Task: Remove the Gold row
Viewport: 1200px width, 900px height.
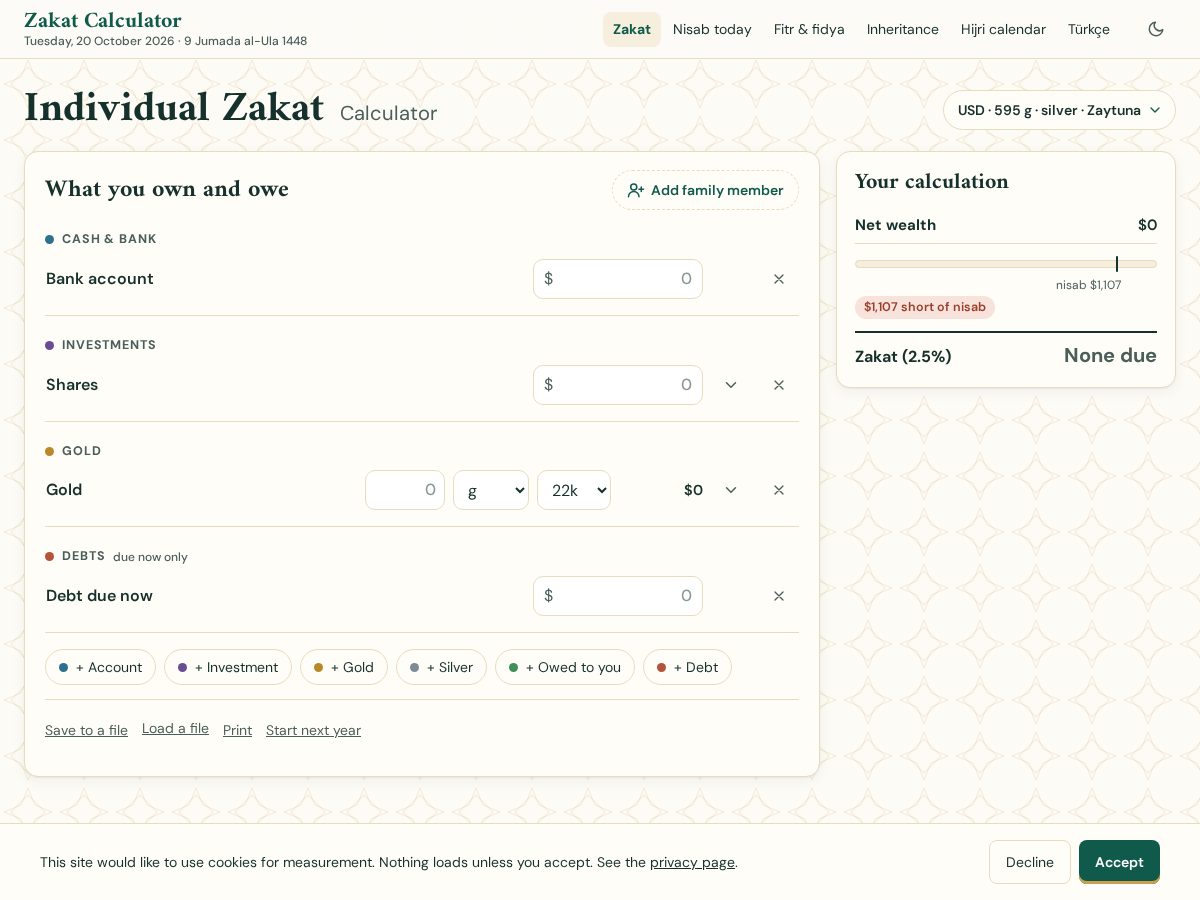Action: click(x=779, y=490)
